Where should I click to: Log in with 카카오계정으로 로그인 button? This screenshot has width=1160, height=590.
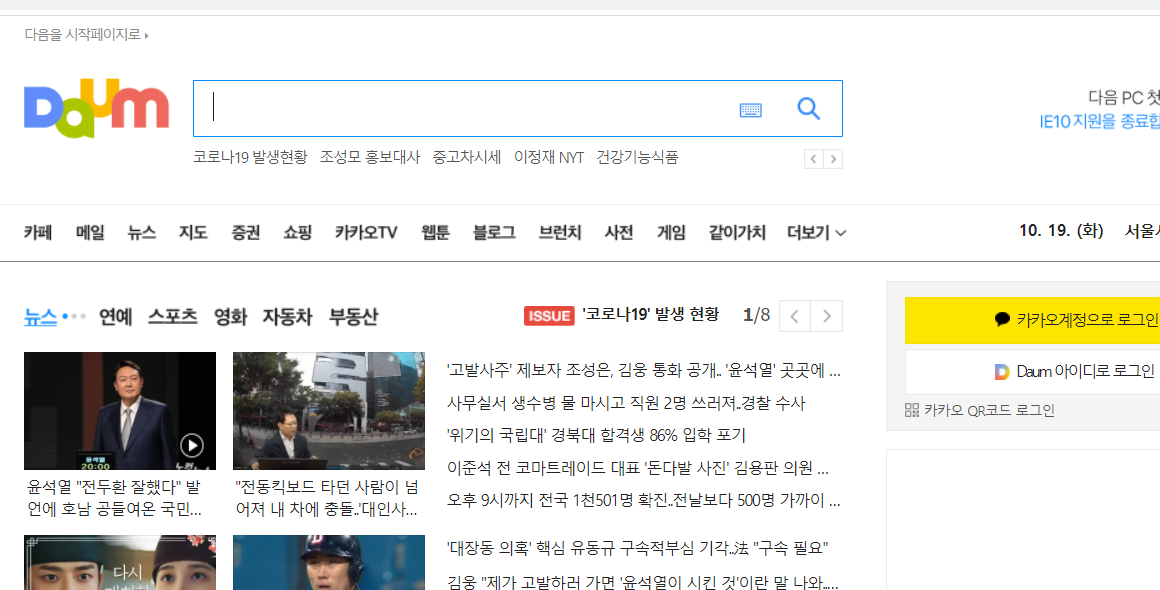[x=1032, y=320]
